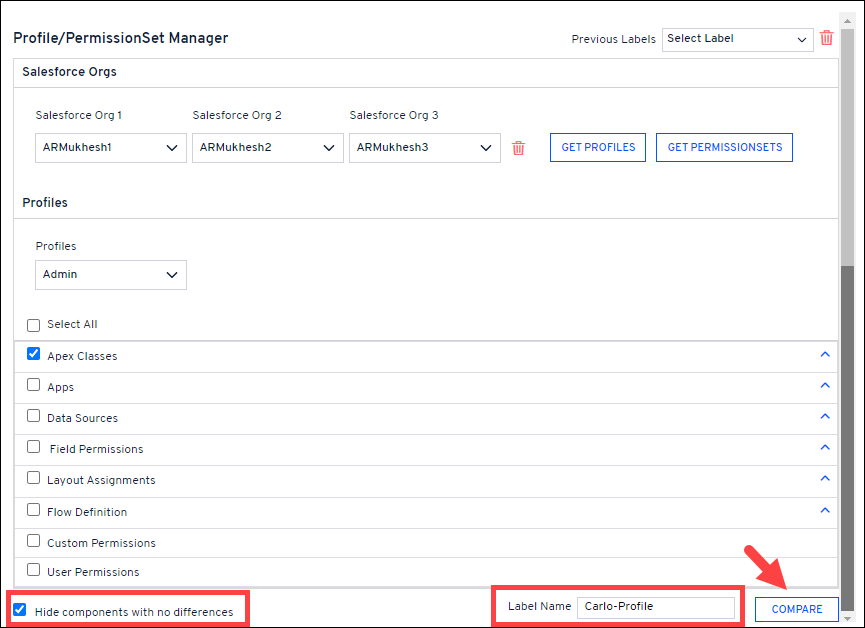The image size is (865, 628).
Task: Collapse the Field Permissions section chevron
Action: point(825,448)
